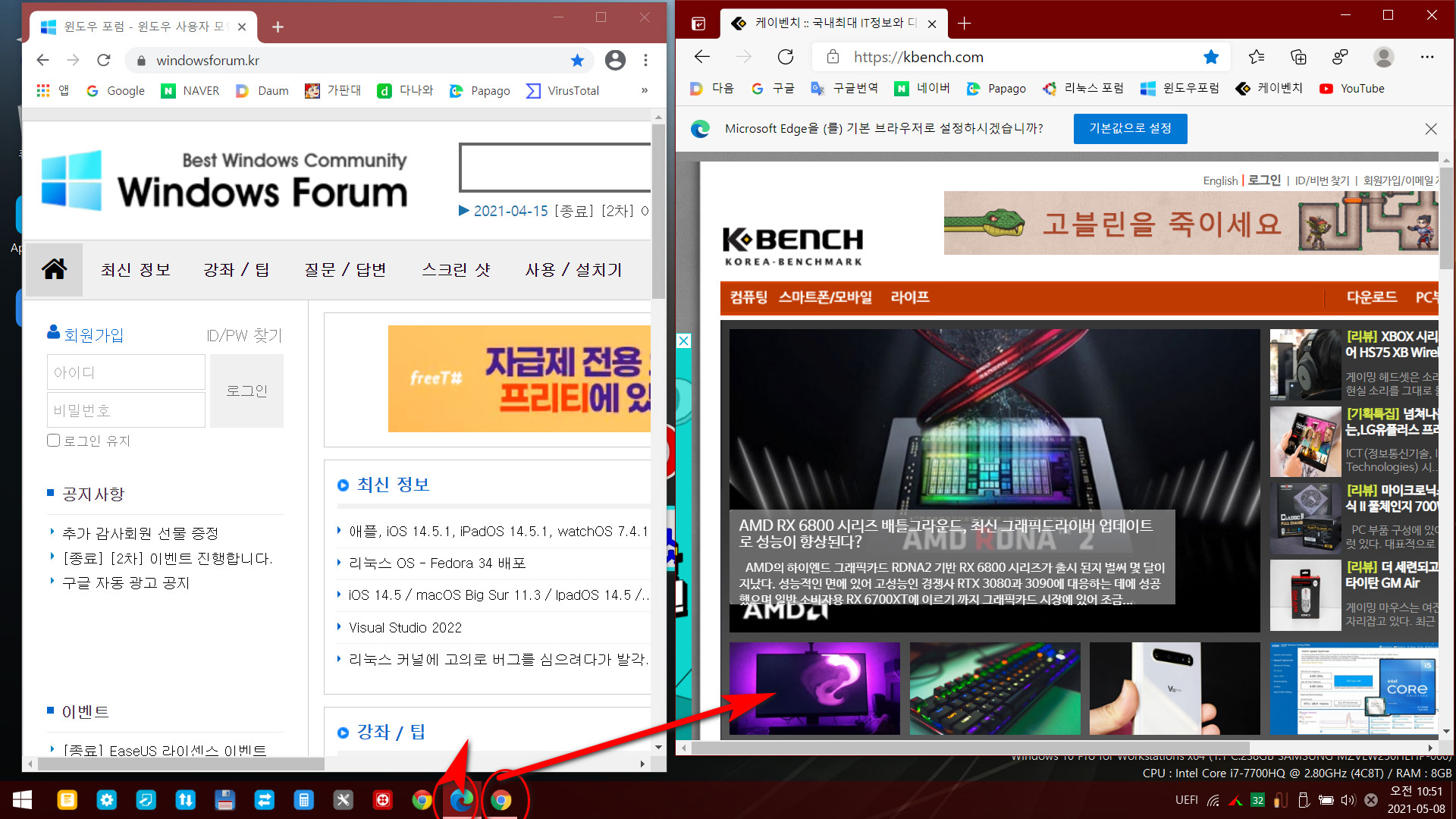Toggle the bookmark star in Chrome address bar
The height and width of the screenshot is (819, 1456).
pyautogui.click(x=577, y=60)
